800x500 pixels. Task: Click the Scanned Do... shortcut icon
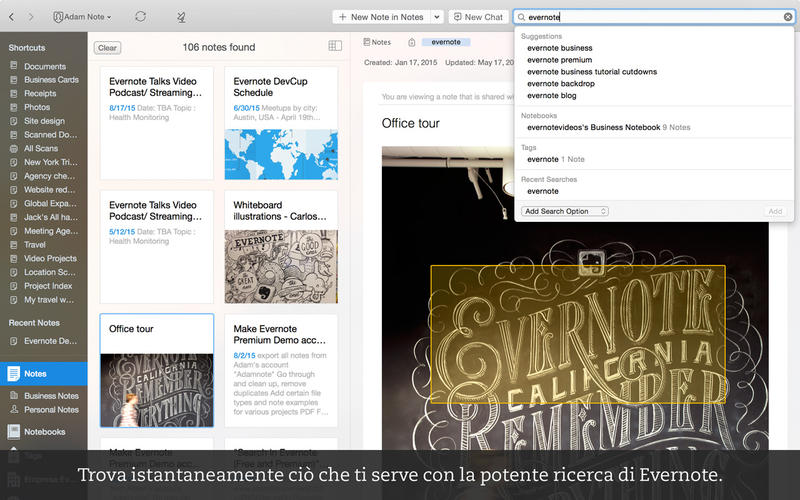click(14, 135)
